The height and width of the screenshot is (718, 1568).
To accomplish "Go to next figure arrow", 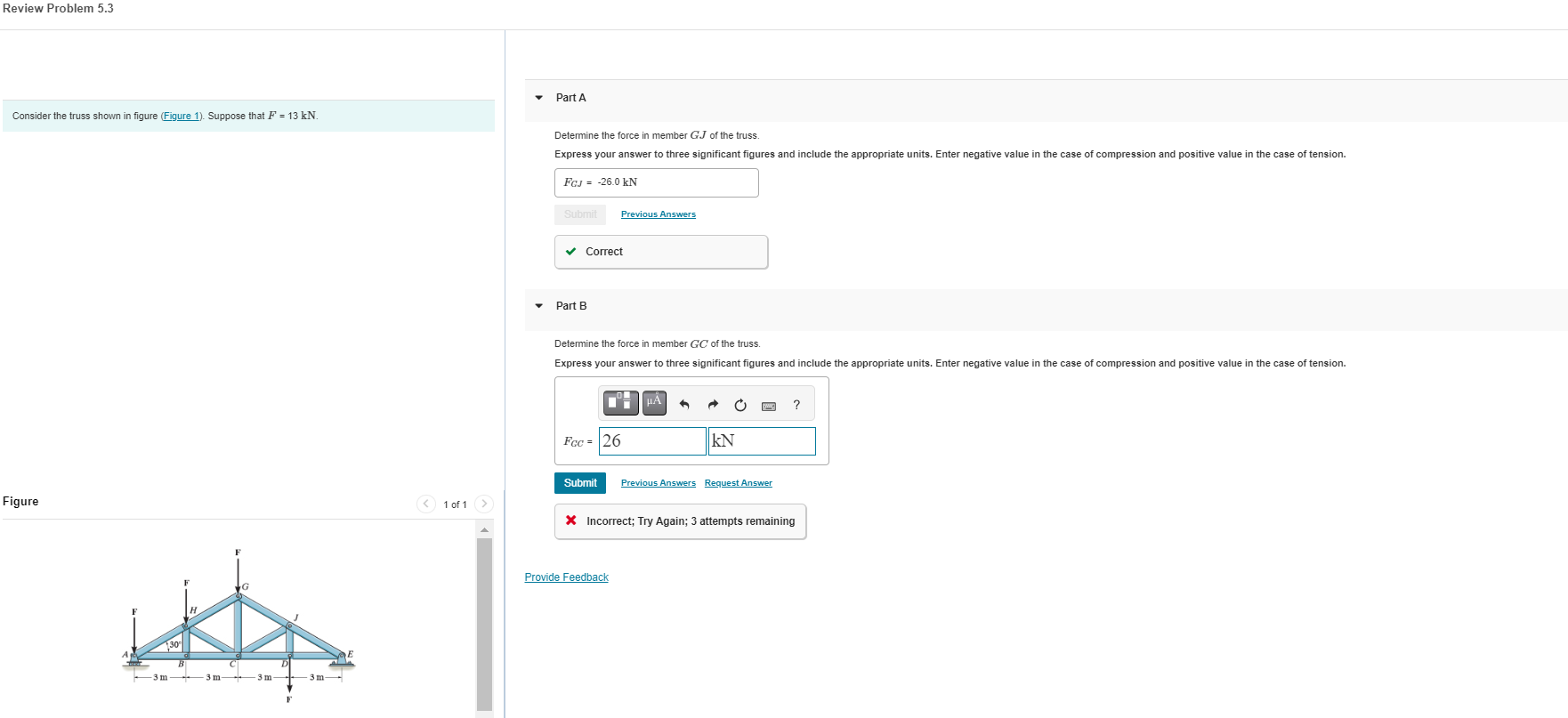I will pyautogui.click(x=484, y=504).
